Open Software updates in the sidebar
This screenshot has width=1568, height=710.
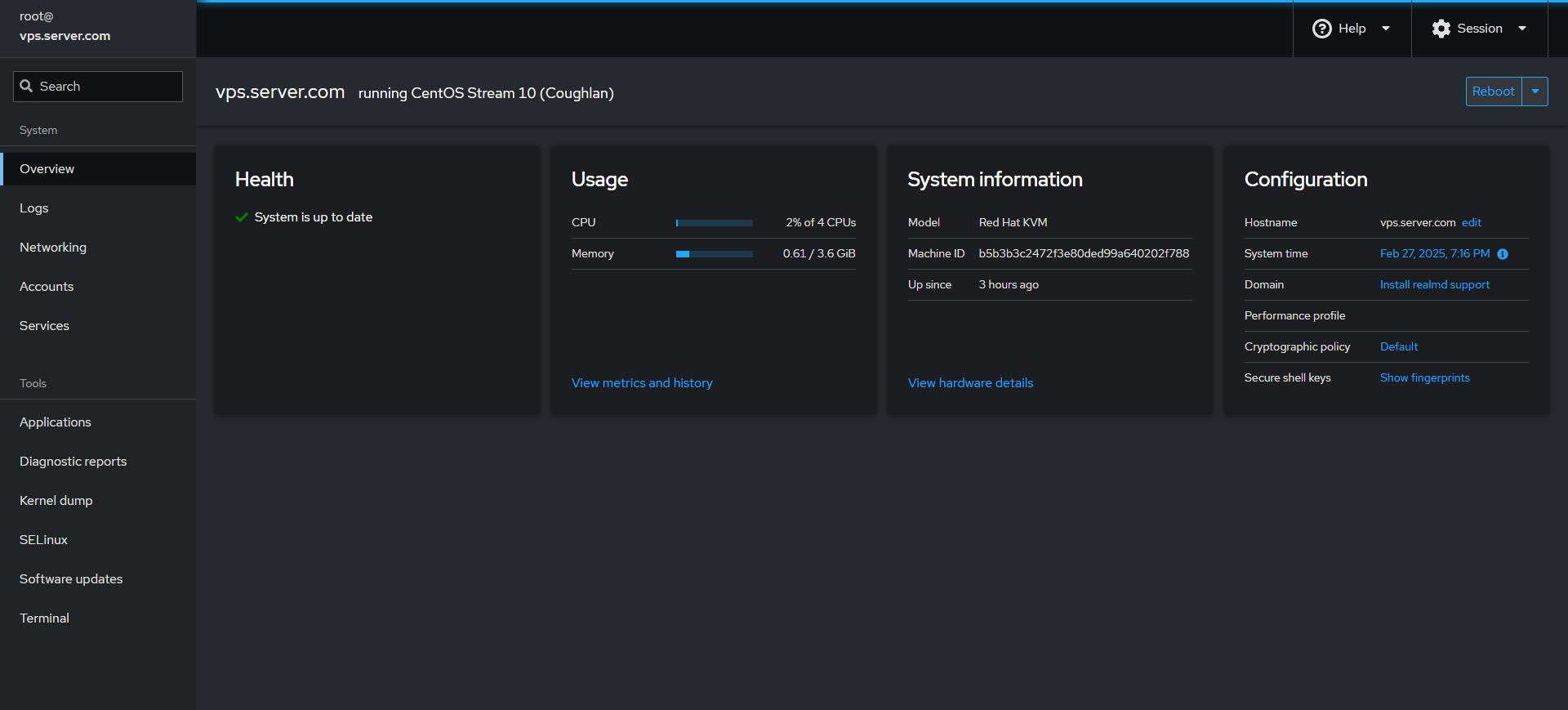click(x=98, y=579)
